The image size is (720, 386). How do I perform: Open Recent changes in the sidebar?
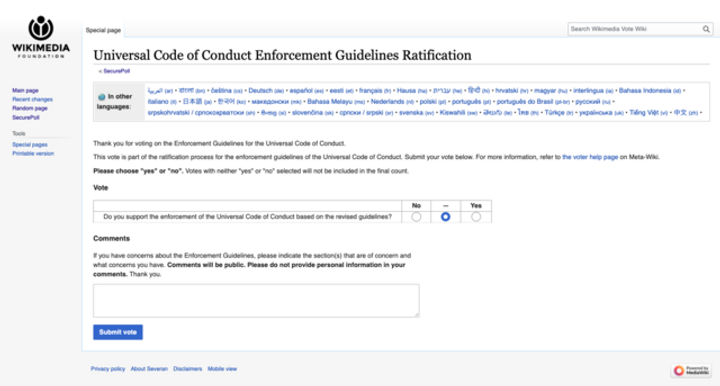[x=32, y=99]
